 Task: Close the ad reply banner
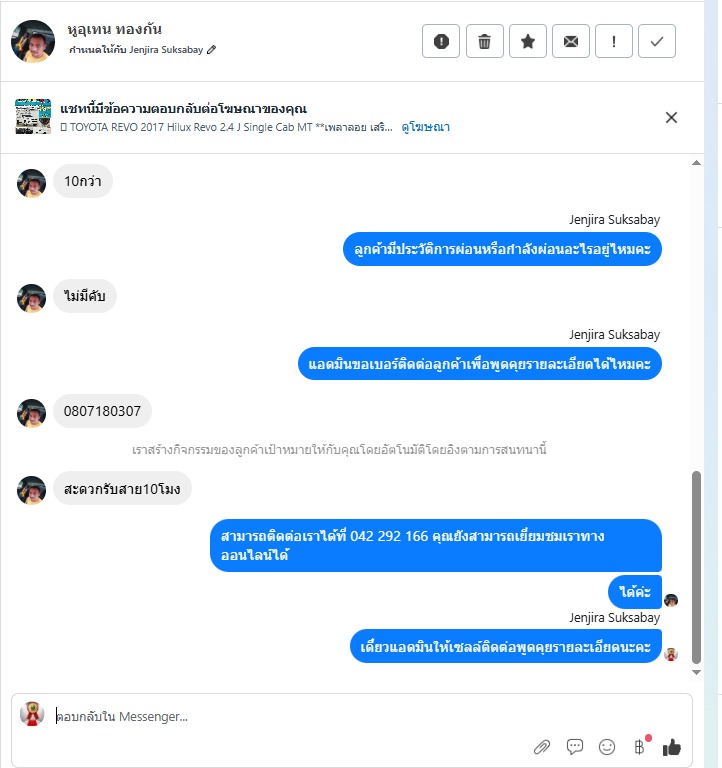(671, 118)
